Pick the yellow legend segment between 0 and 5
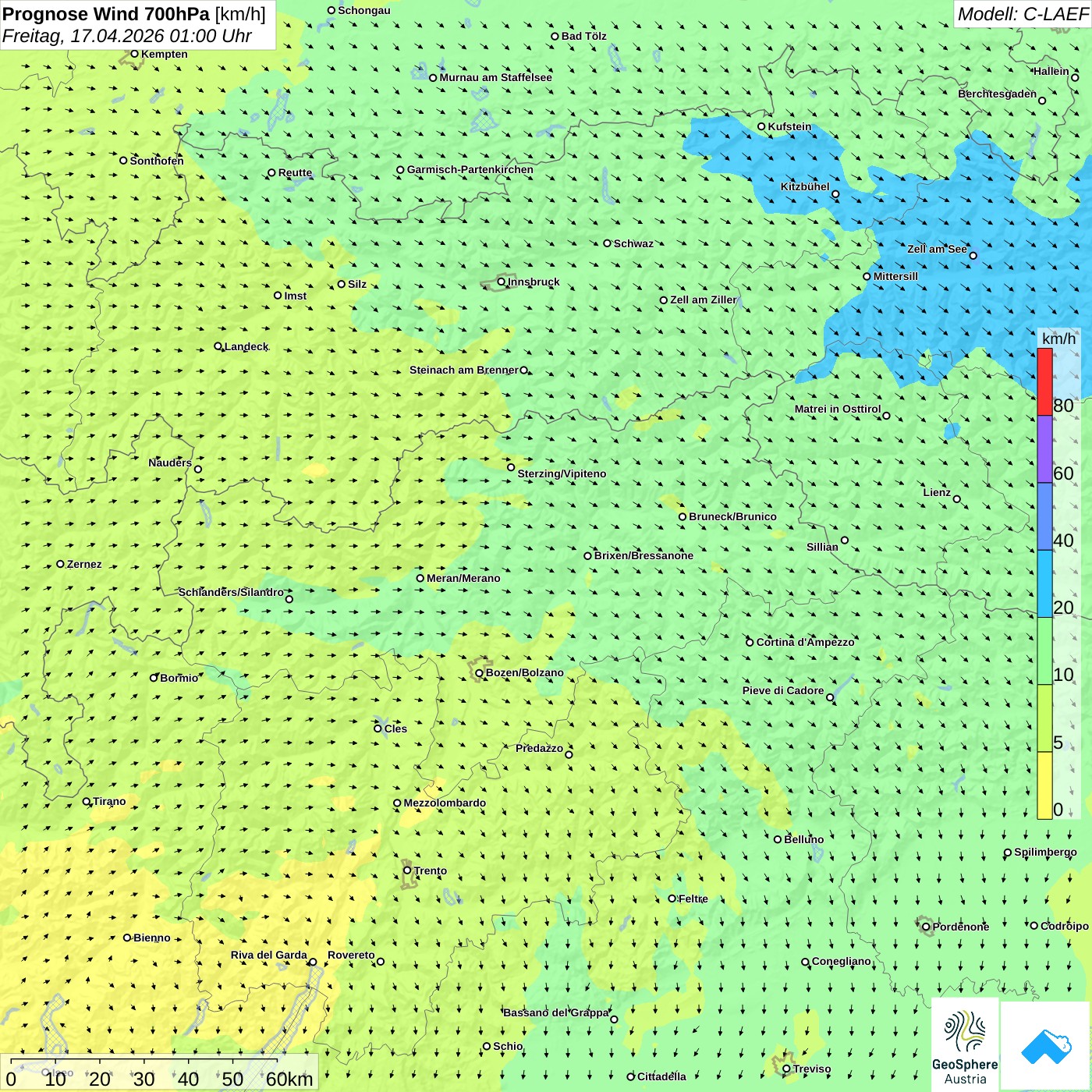The image size is (1092, 1092). pyautogui.click(x=1044, y=785)
